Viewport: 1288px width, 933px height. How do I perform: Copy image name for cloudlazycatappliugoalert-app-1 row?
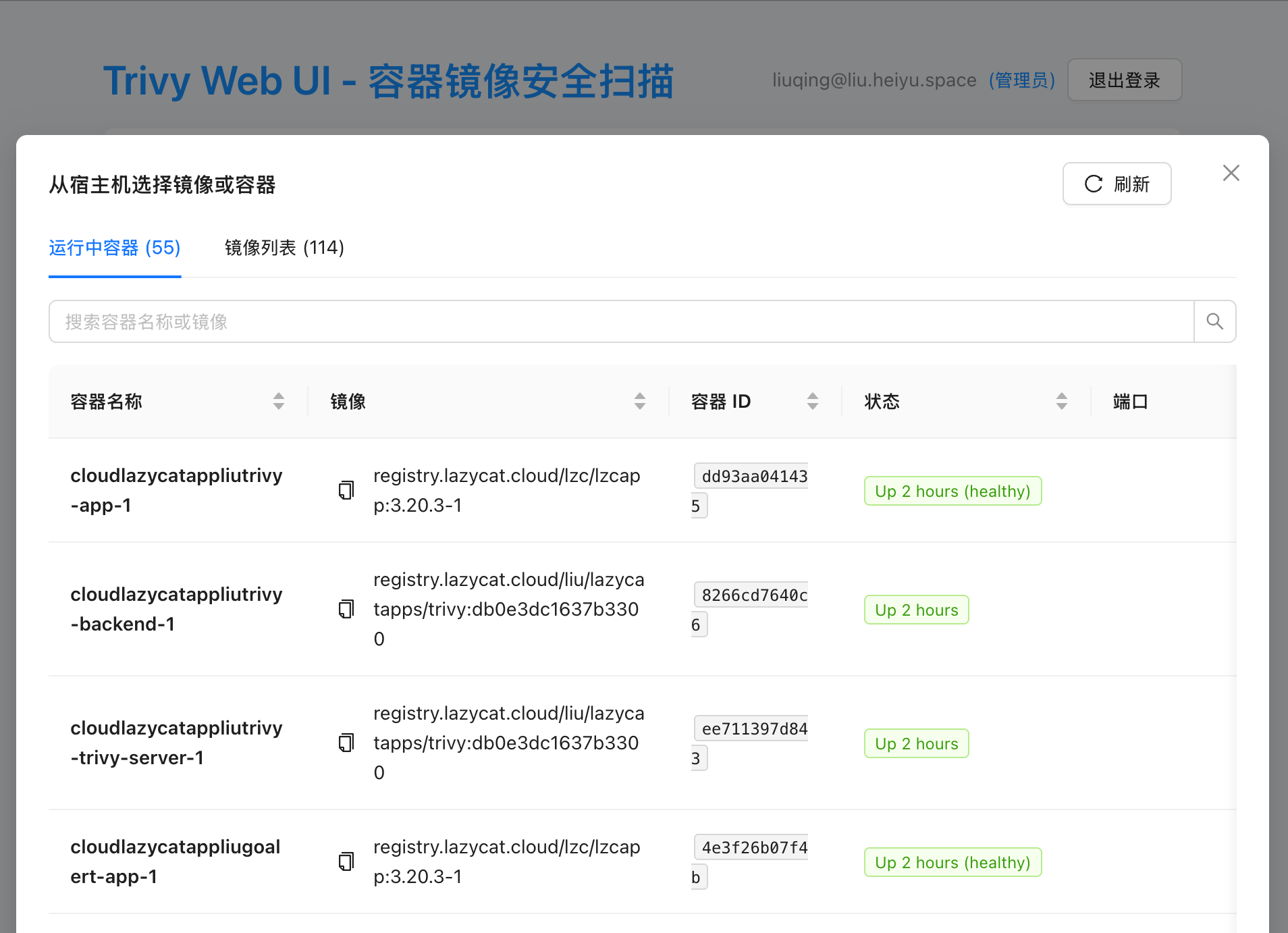click(x=346, y=861)
